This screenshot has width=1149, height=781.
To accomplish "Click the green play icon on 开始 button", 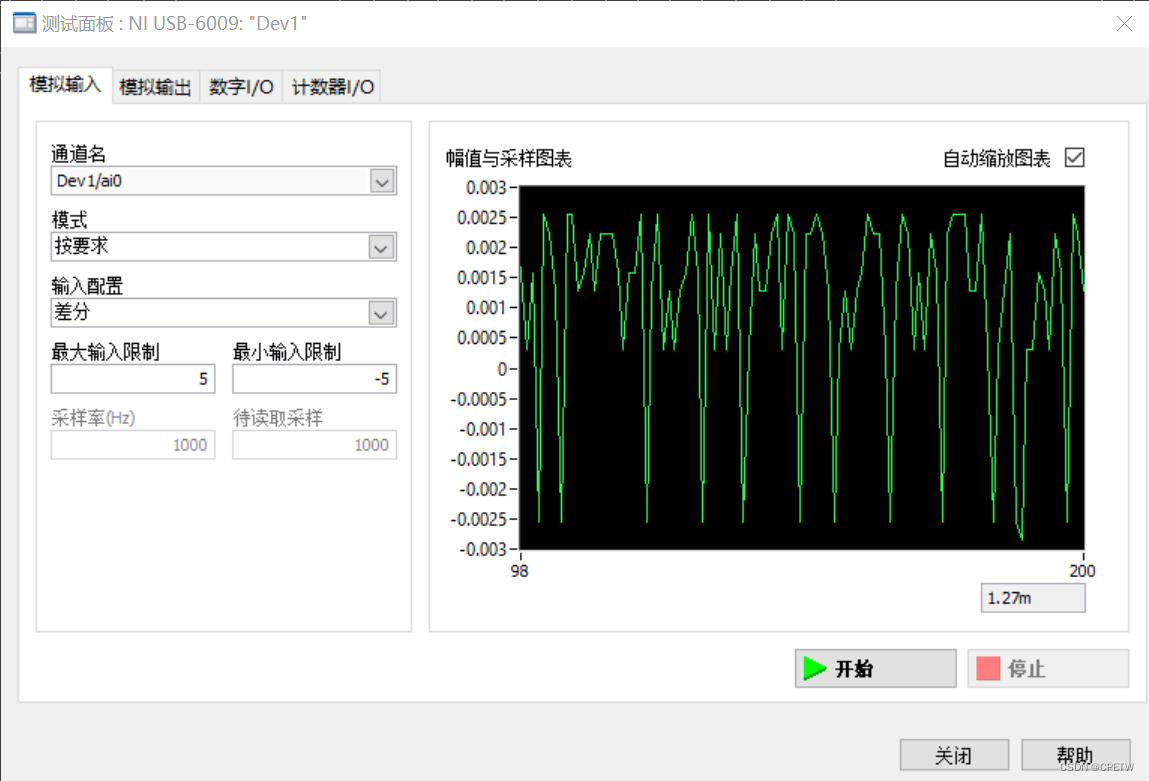I will [x=814, y=668].
